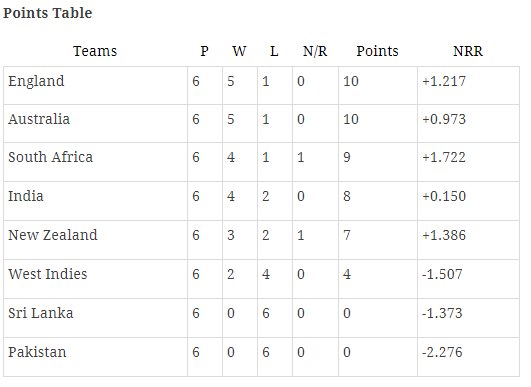This screenshot has width=531, height=387.
Task: Select the West Indies row label
Action: [48, 274]
